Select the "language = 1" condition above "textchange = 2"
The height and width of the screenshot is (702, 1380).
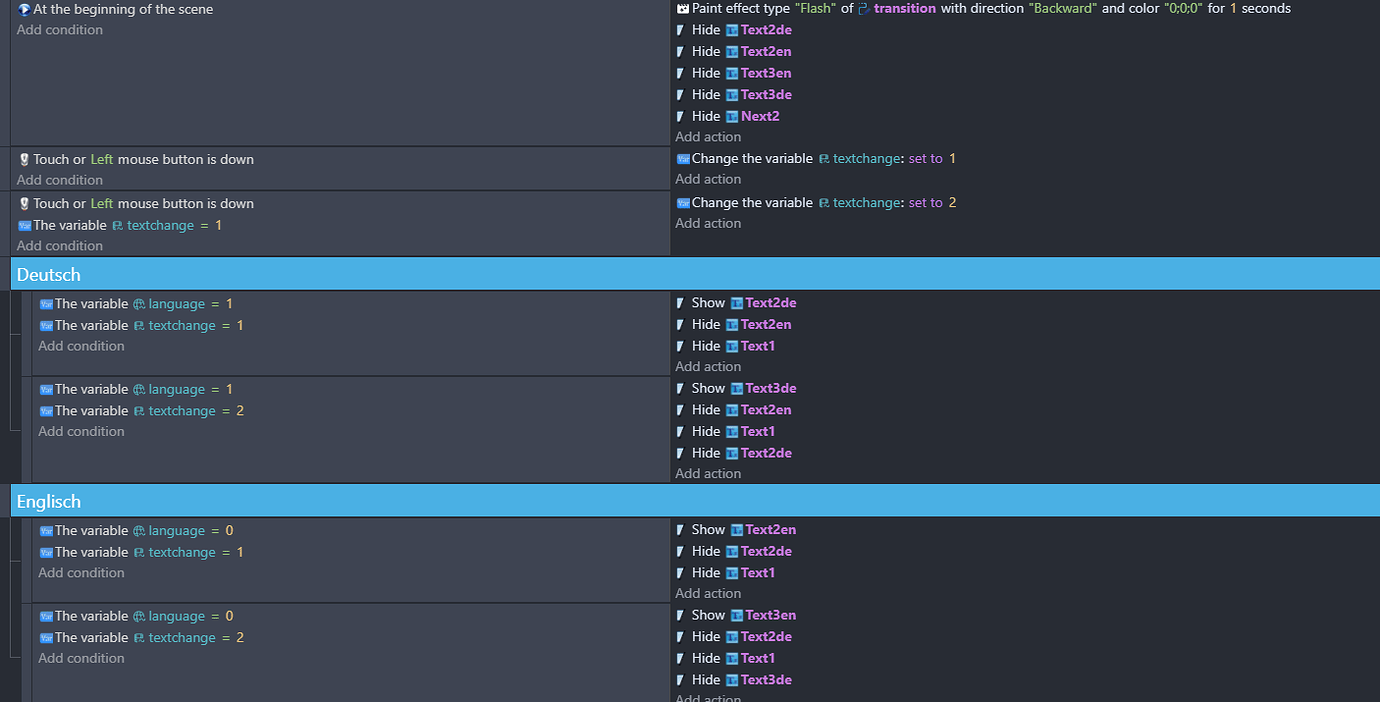point(136,390)
